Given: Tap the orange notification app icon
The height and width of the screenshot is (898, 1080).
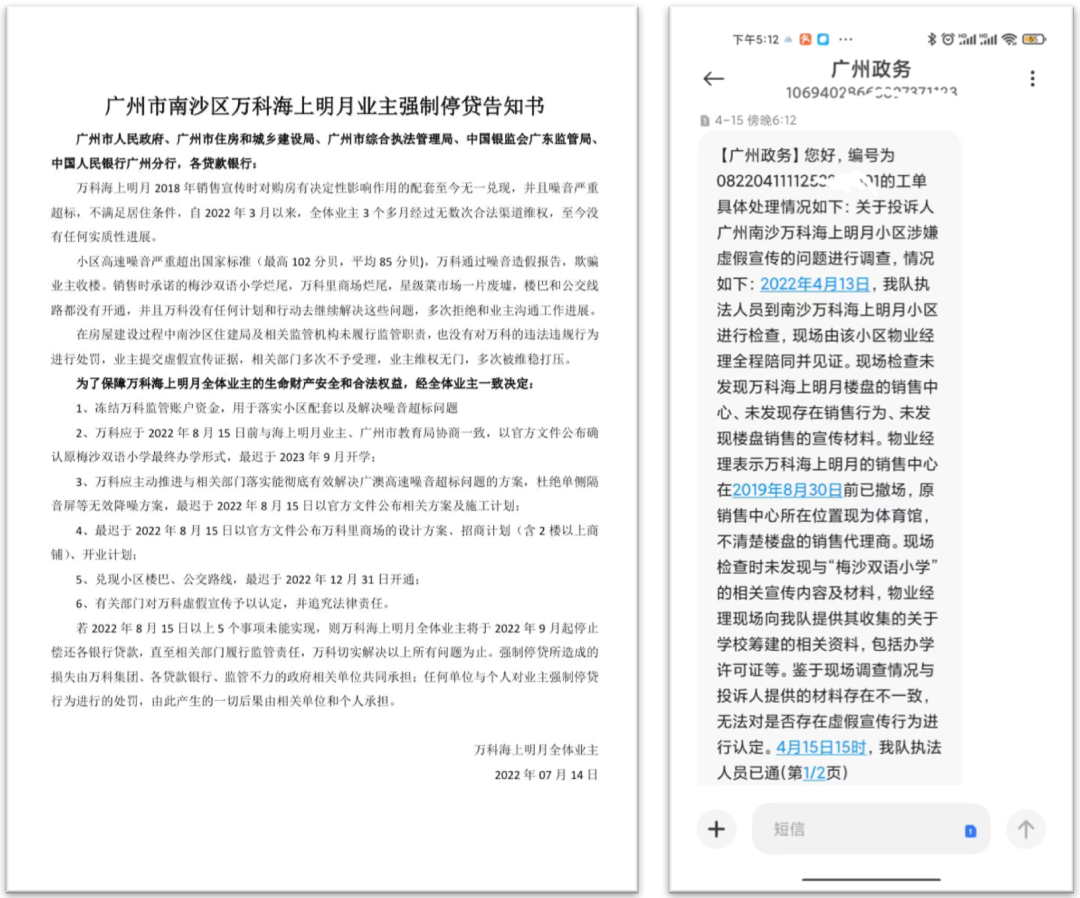Looking at the screenshot, I should [x=805, y=39].
